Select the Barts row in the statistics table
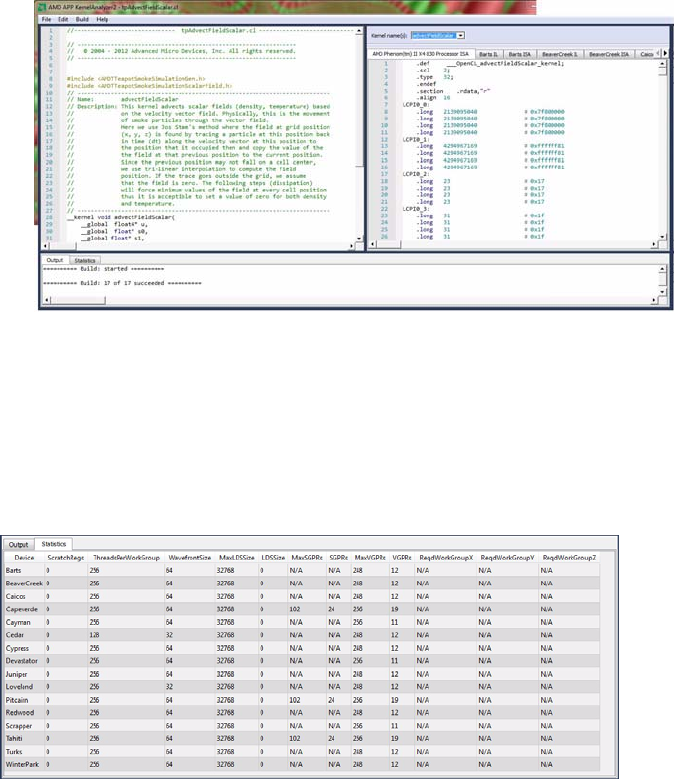674x779 pixels. coord(301,570)
